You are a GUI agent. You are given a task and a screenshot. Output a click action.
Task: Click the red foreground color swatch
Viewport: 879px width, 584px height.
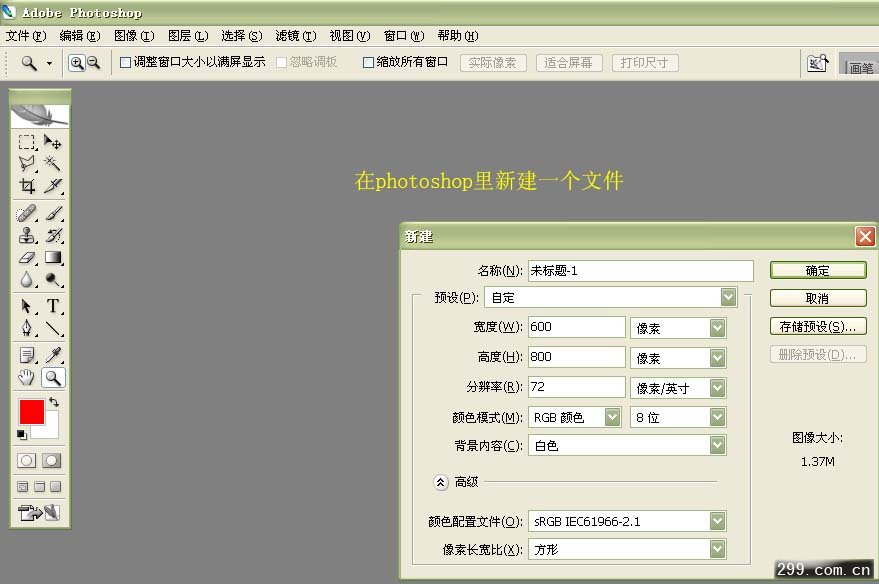(x=31, y=412)
